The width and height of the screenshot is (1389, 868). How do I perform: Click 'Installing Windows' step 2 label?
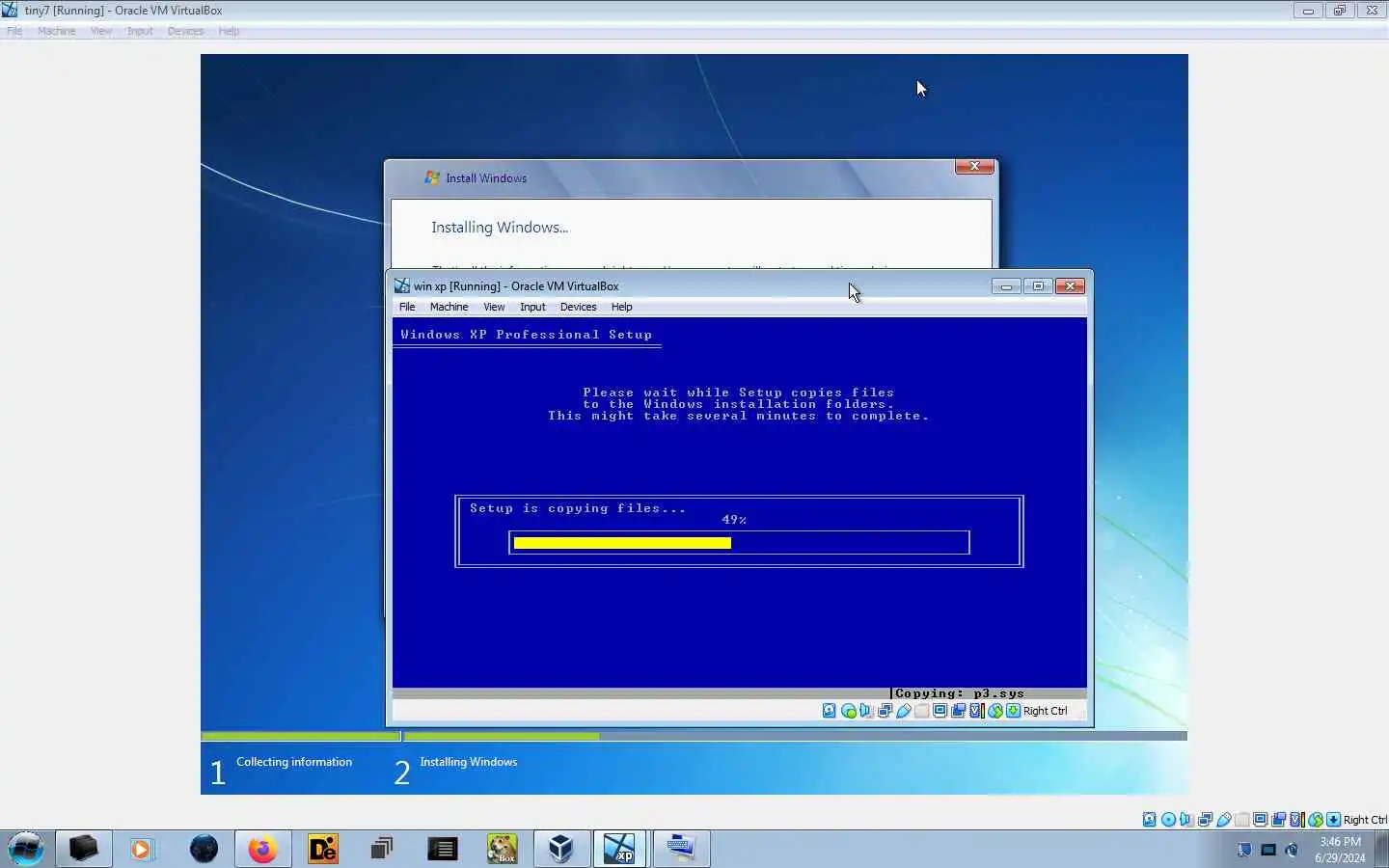[469, 762]
